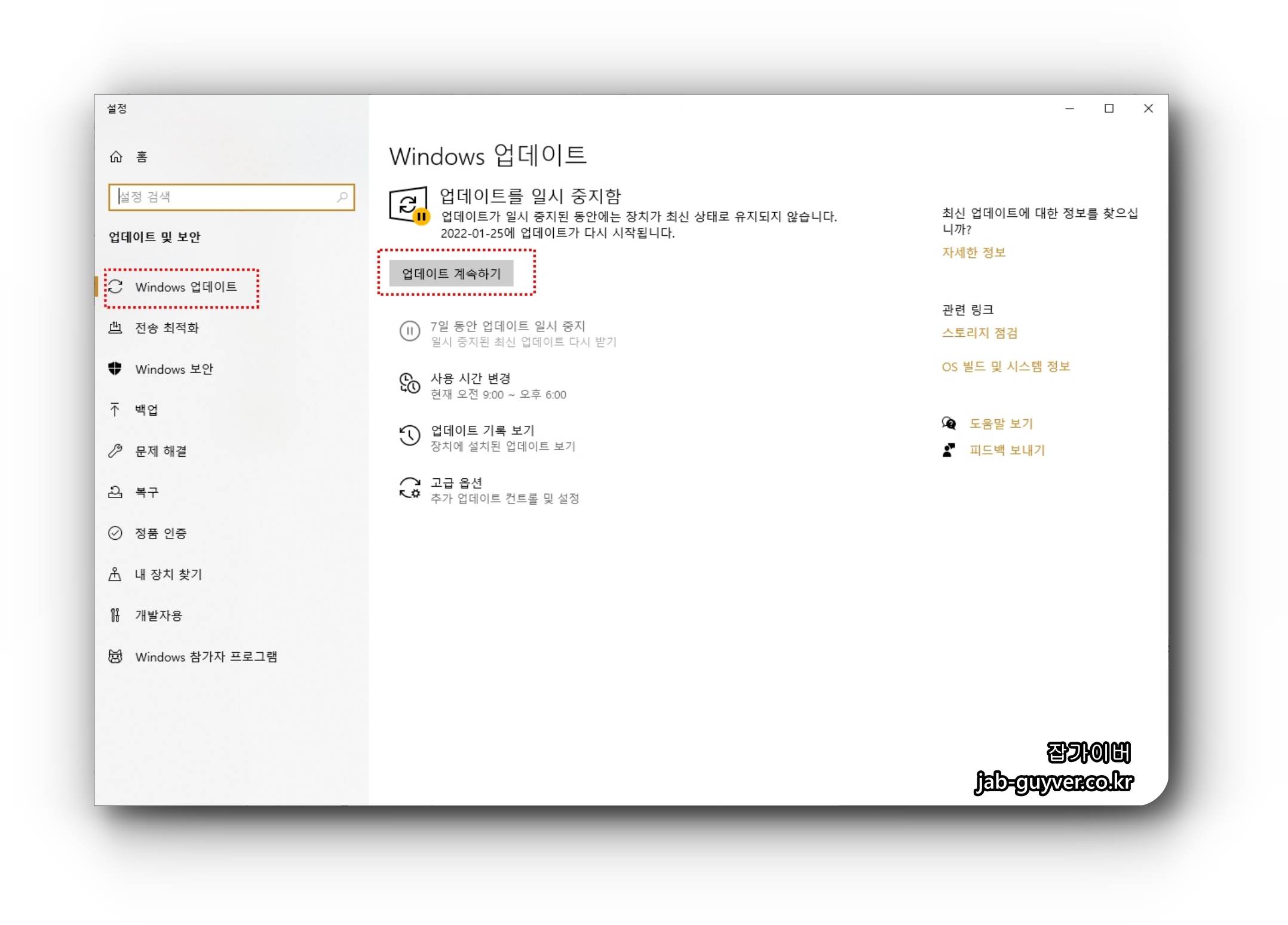Viewport: 1288px width, 925px height.
Task: Open 내 장치 찾기 icon
Action: point(115,574)
